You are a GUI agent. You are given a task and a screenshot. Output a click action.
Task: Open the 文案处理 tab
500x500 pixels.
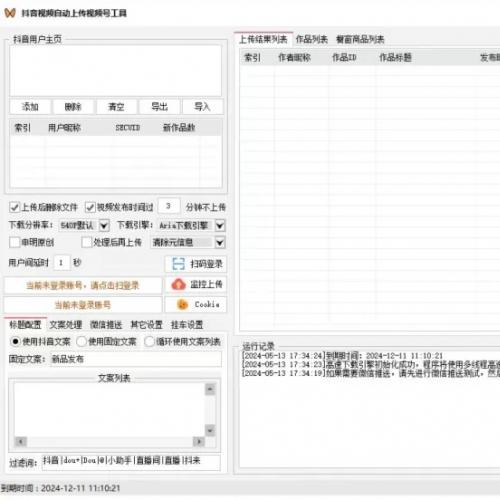66,325
